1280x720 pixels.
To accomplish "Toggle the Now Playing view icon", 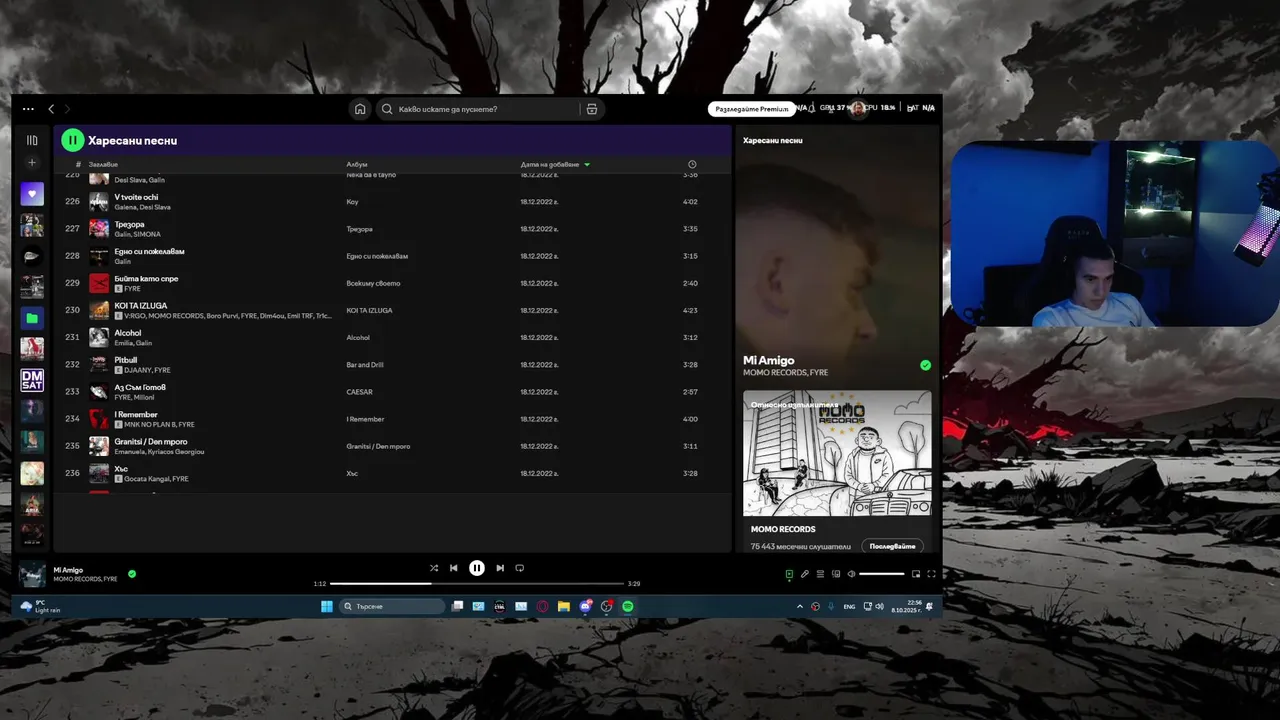I will click(x=789, y=574).
